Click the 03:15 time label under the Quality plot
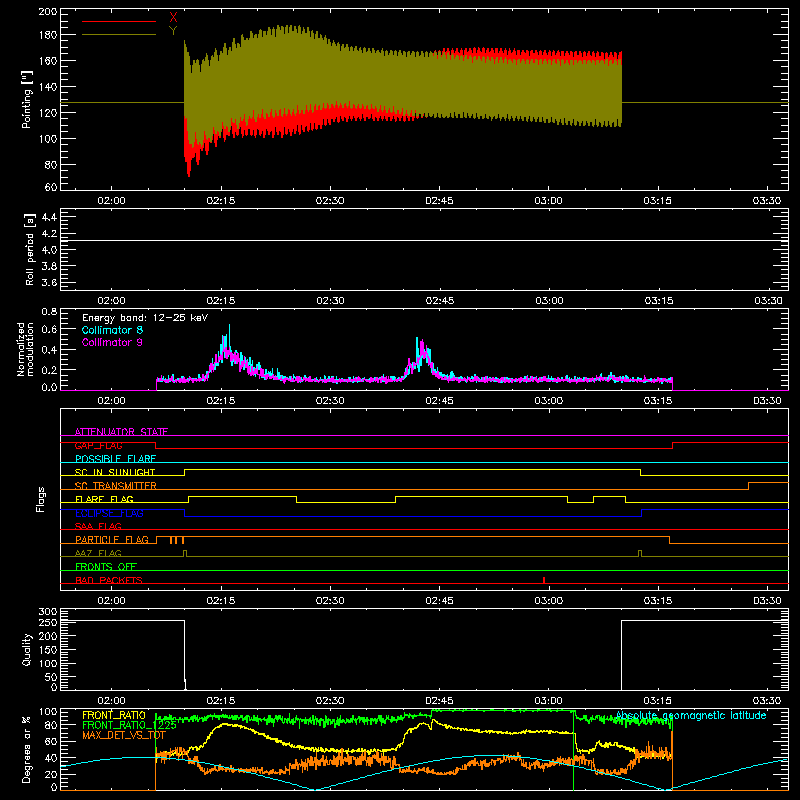This screenshot has height=800, width=800. point(658,701)
